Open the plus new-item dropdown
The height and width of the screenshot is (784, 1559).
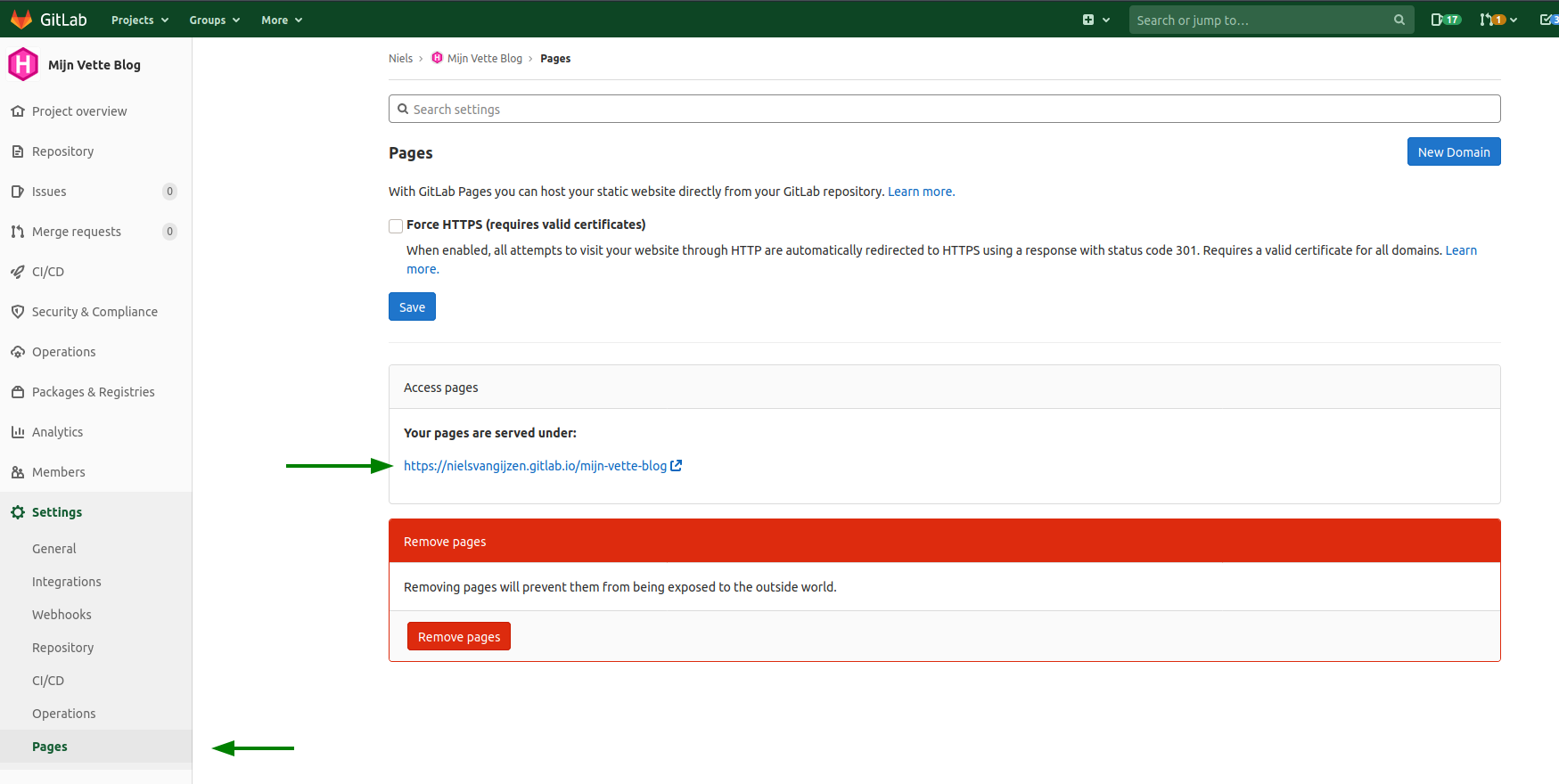pos(1095,20)
